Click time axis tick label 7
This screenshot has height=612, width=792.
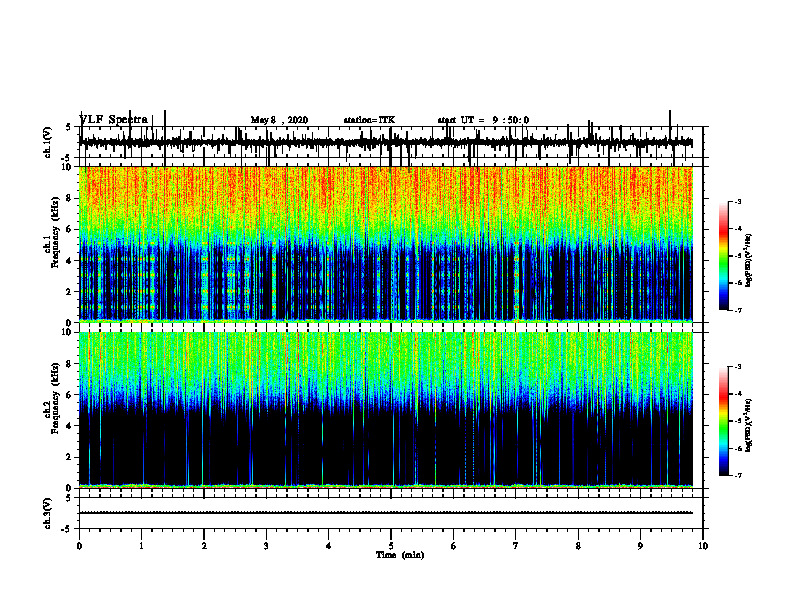[x=516, y=546]
